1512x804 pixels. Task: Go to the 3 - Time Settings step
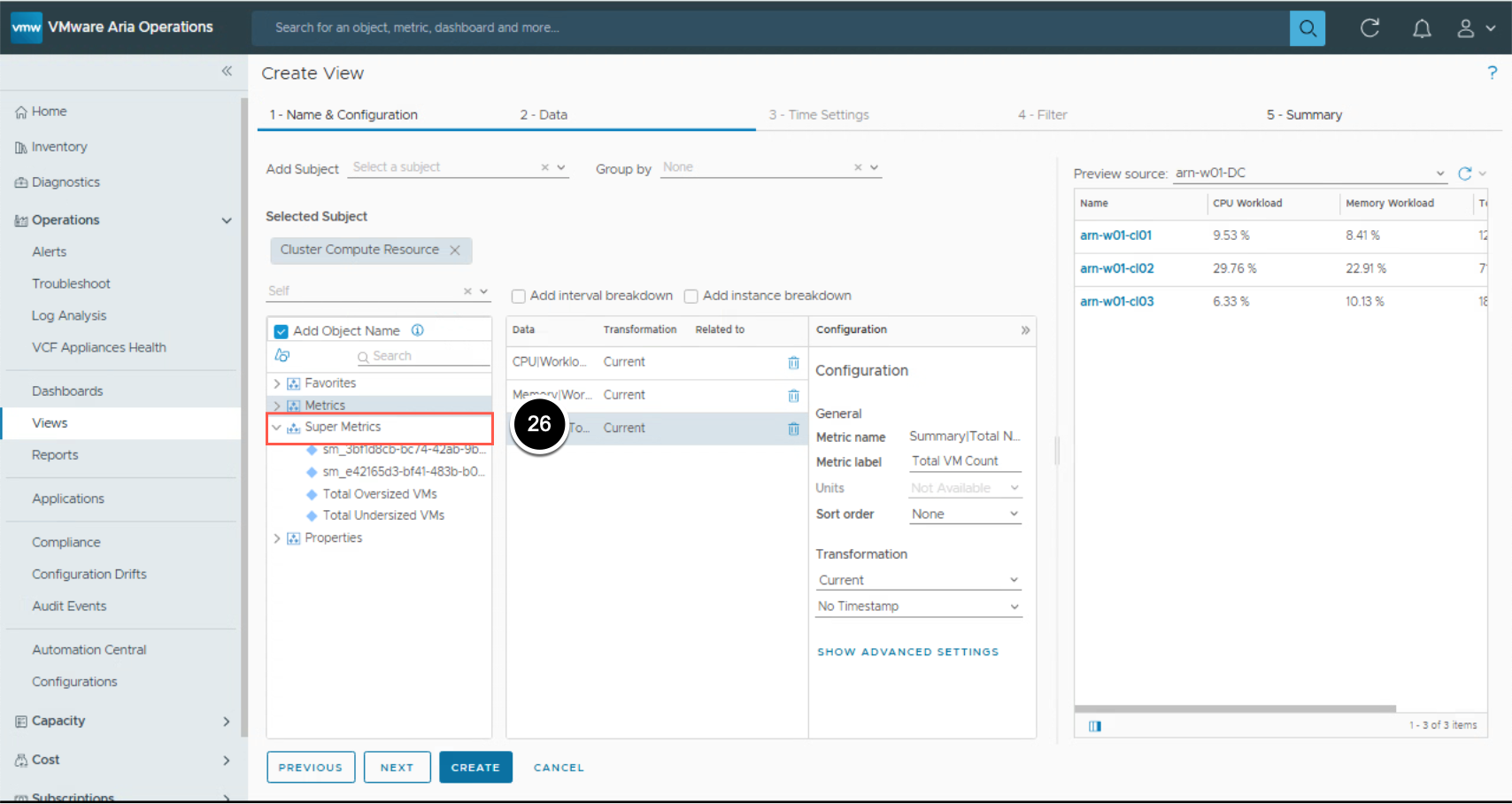819,115
